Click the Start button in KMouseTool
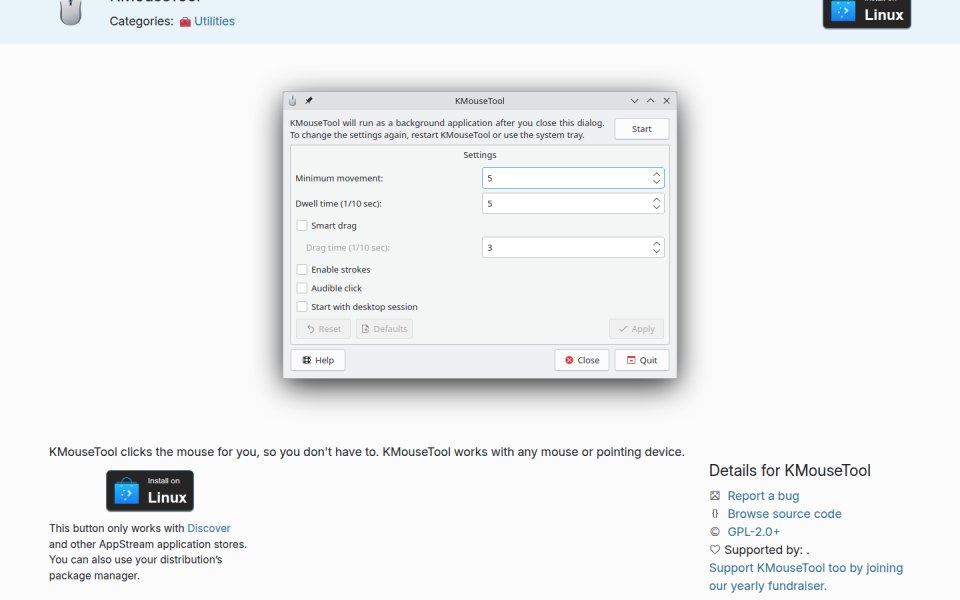Image resolution: width=960 pixels, height=600 pixels. pyautogui.click(x=642, y=129)
